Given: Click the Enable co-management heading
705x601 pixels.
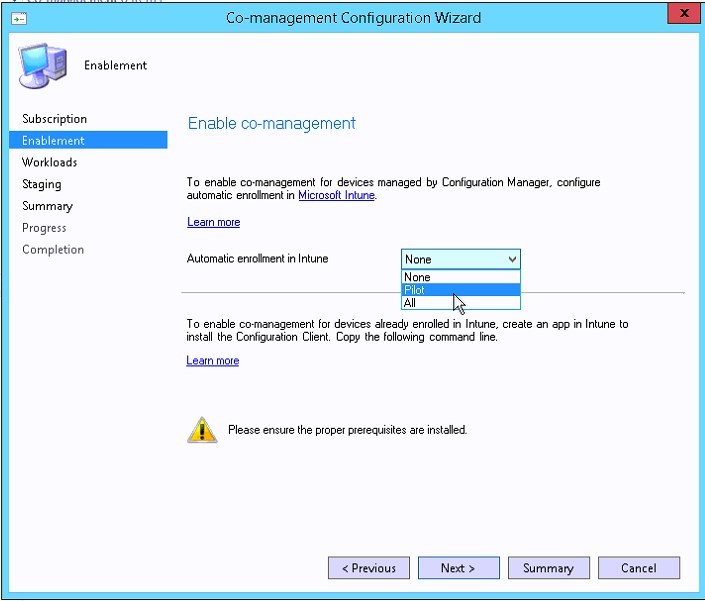Looking at the screenshot, I should tap(272, 123).
